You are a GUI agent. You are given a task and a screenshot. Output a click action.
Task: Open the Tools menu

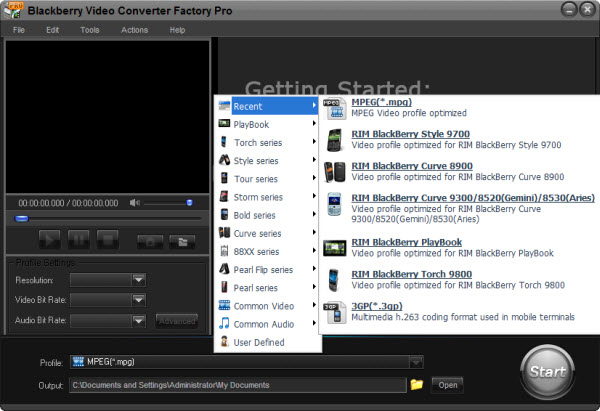point(90,30)
